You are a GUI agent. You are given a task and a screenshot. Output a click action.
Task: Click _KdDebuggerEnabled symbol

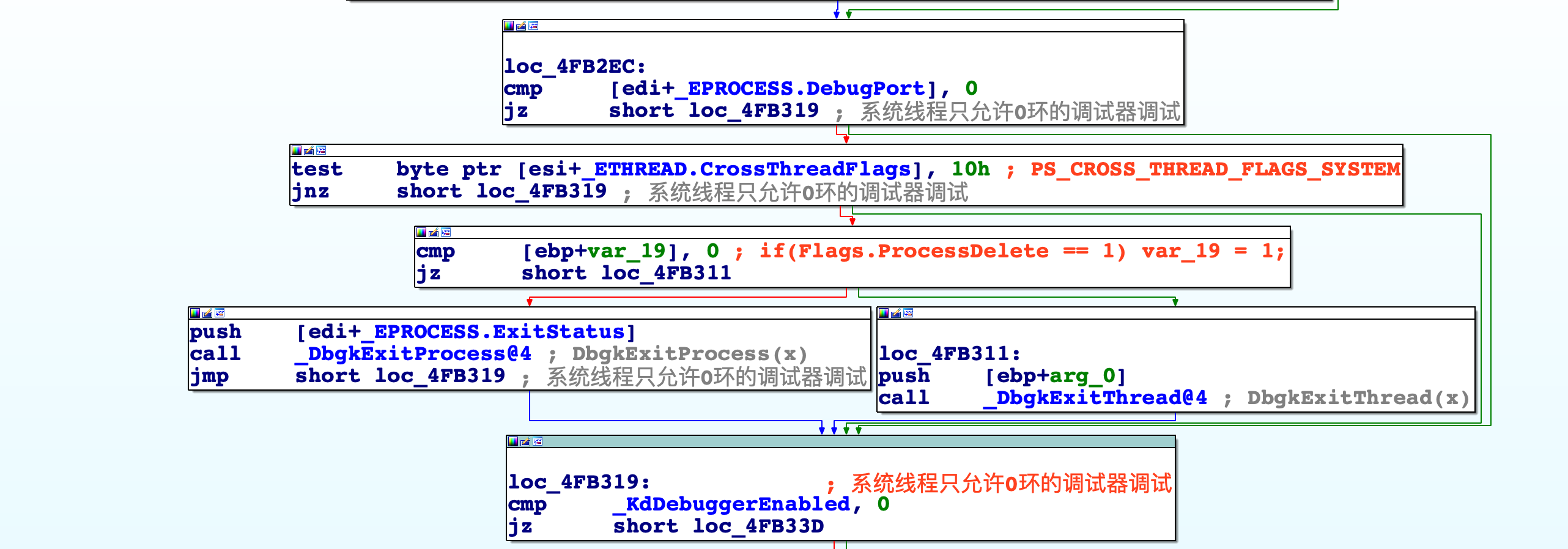pos(731,504)
